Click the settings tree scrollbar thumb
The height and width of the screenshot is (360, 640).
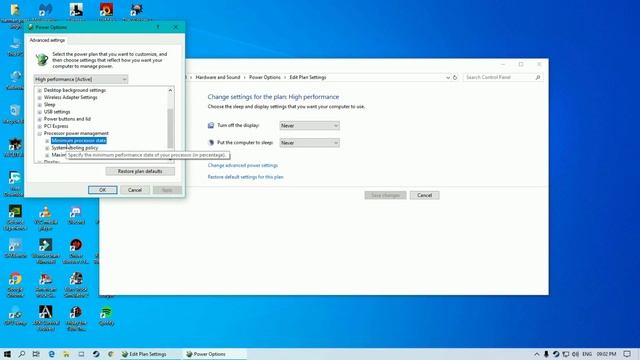[170, 129]
